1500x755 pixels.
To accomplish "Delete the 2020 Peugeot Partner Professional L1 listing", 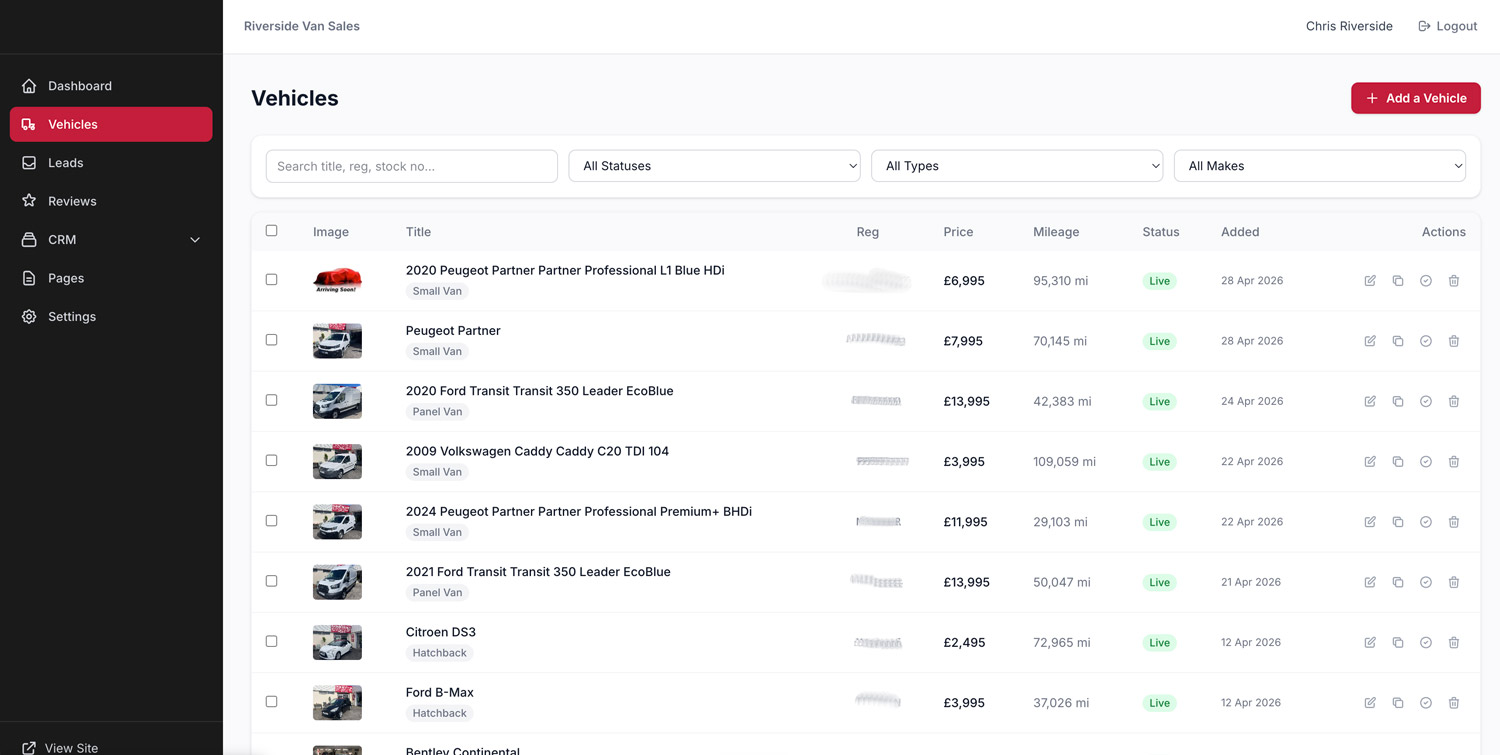I will tap(1454, 281).
